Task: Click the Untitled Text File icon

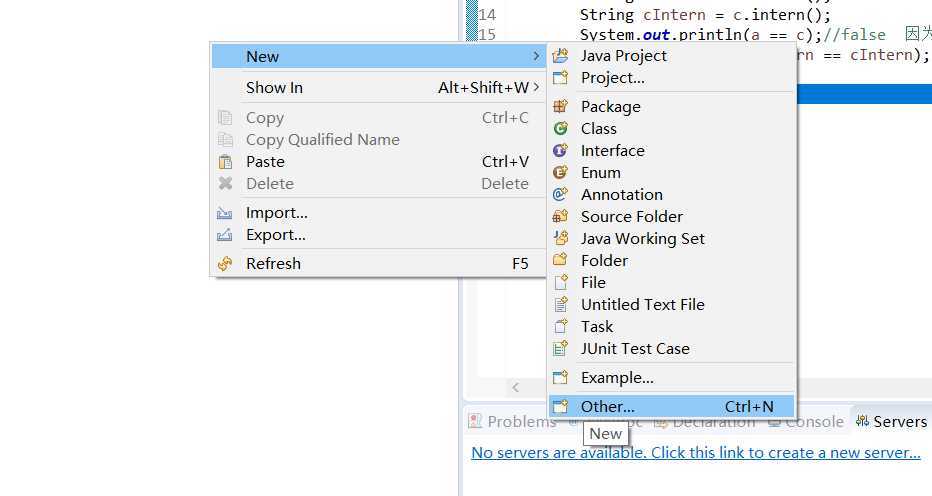Action: (x=561, y=304)
